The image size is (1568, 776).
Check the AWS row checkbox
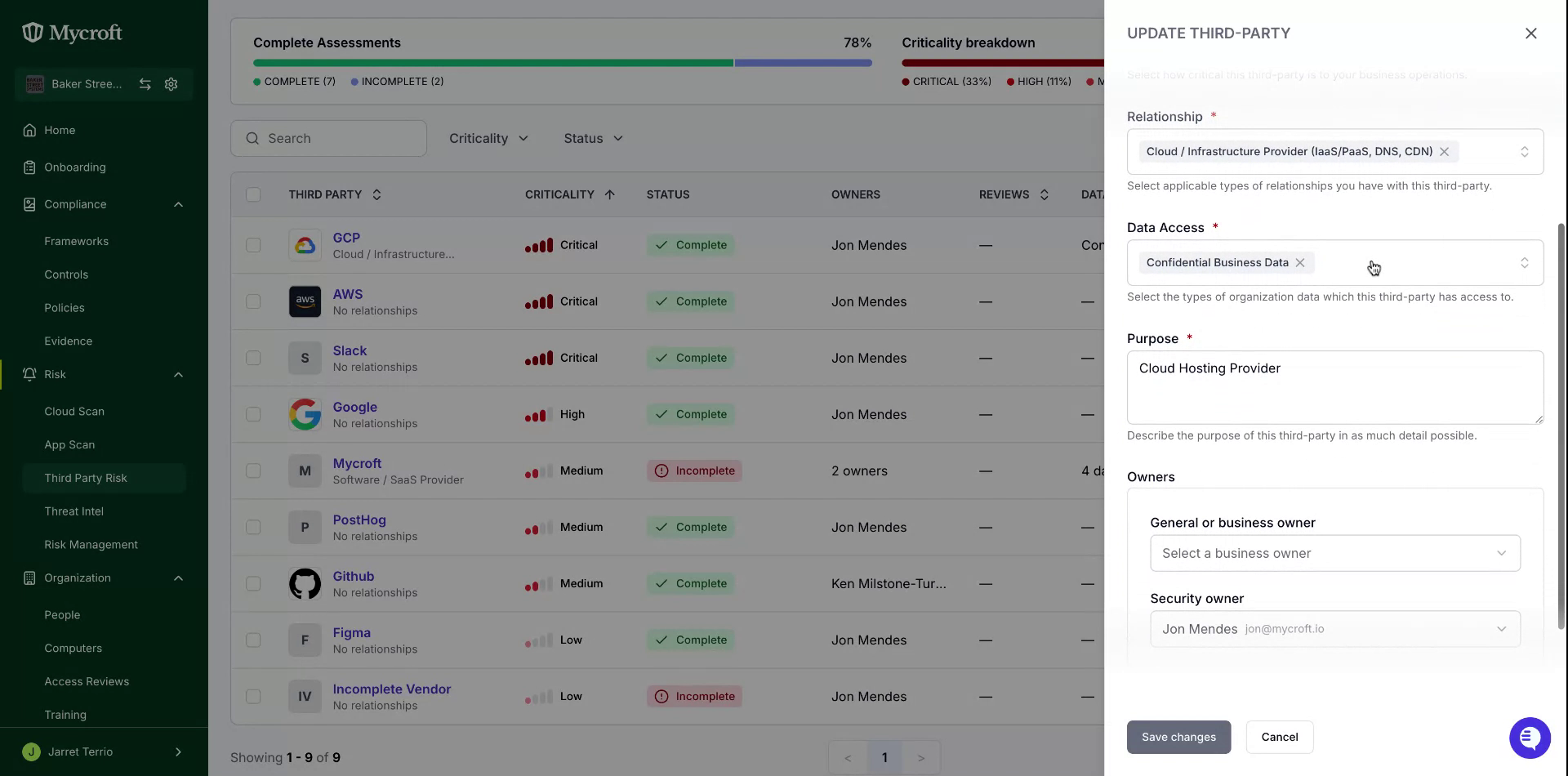[253, 301]
